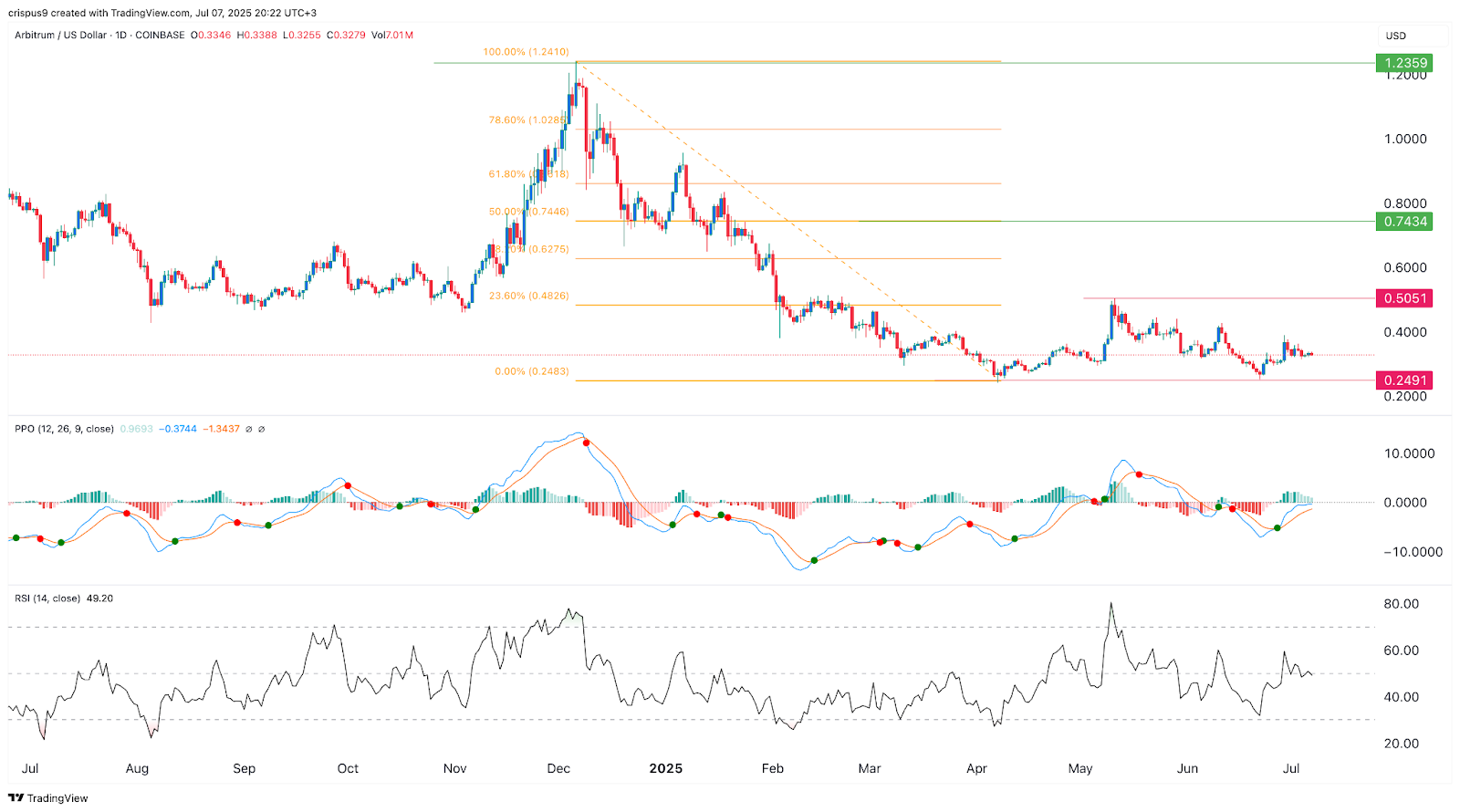
Task: Click the 2025 label on the time axis
Action: point(666,768)
